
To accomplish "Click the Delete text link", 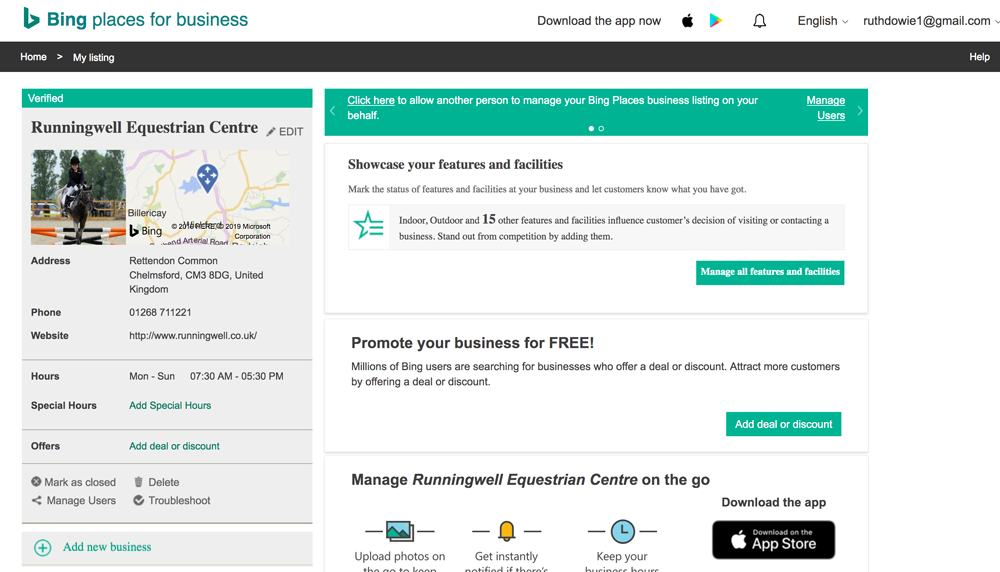I will 164,482.
